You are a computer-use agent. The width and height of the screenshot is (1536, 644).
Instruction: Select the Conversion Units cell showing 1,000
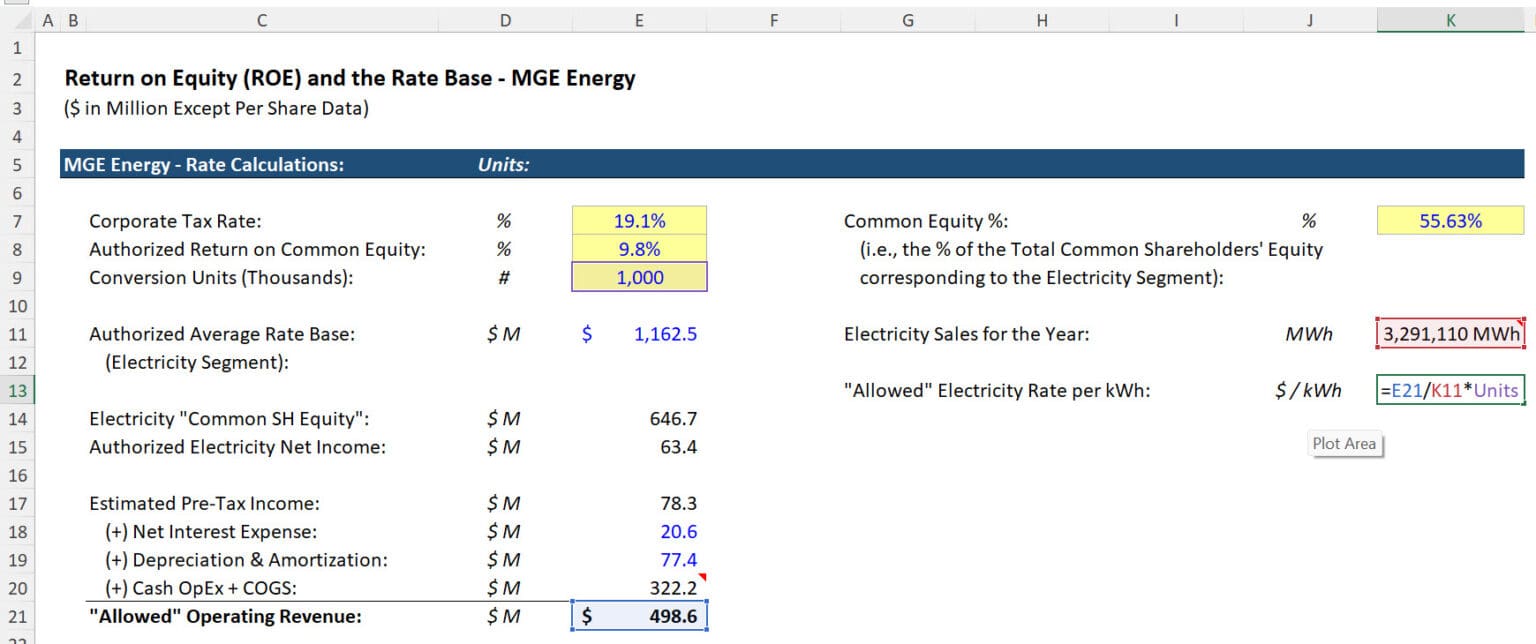(x=639, y=277)
